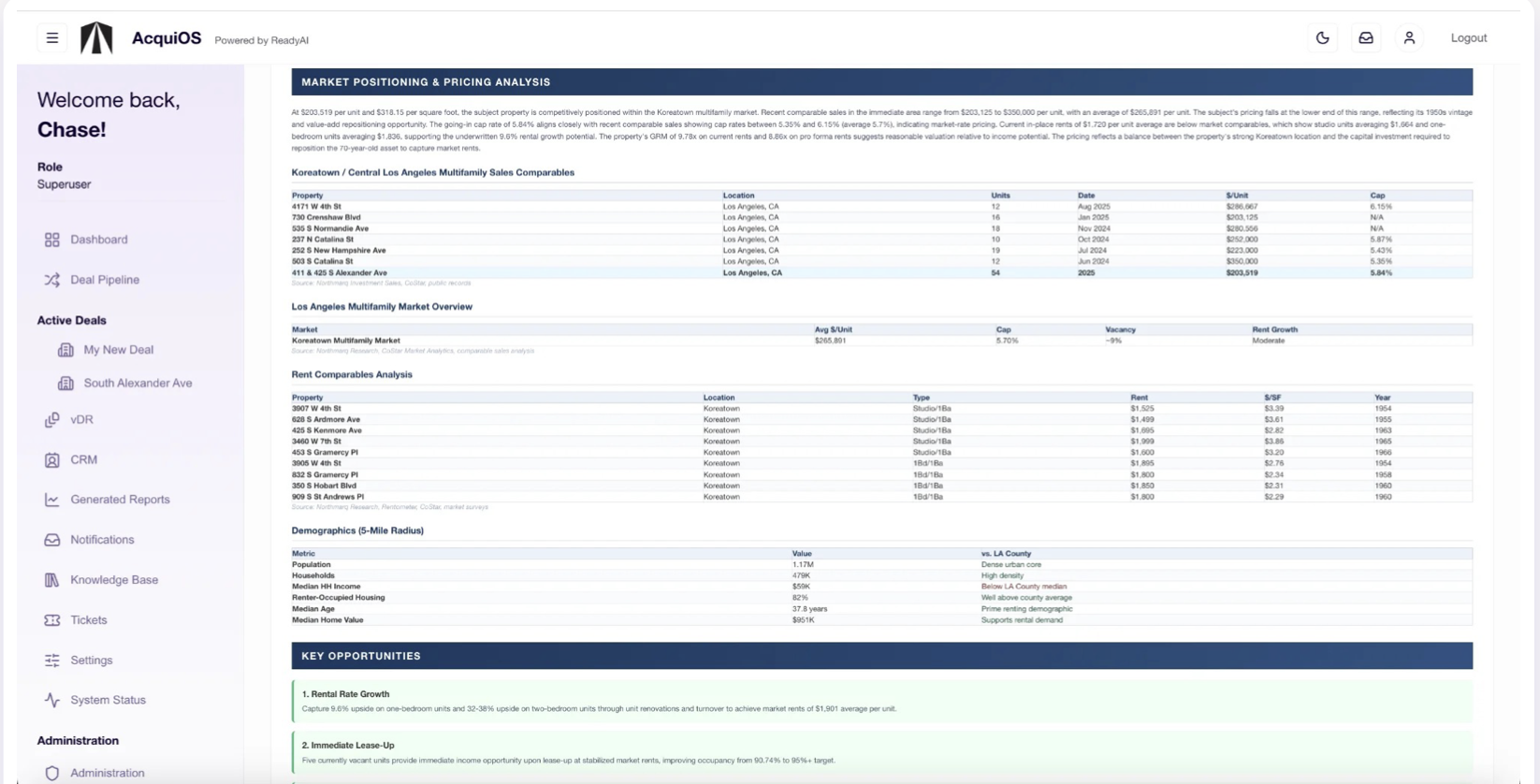Open the user profile icon
Viewport: 1540px width, 784px height.
click(1409, 38)
